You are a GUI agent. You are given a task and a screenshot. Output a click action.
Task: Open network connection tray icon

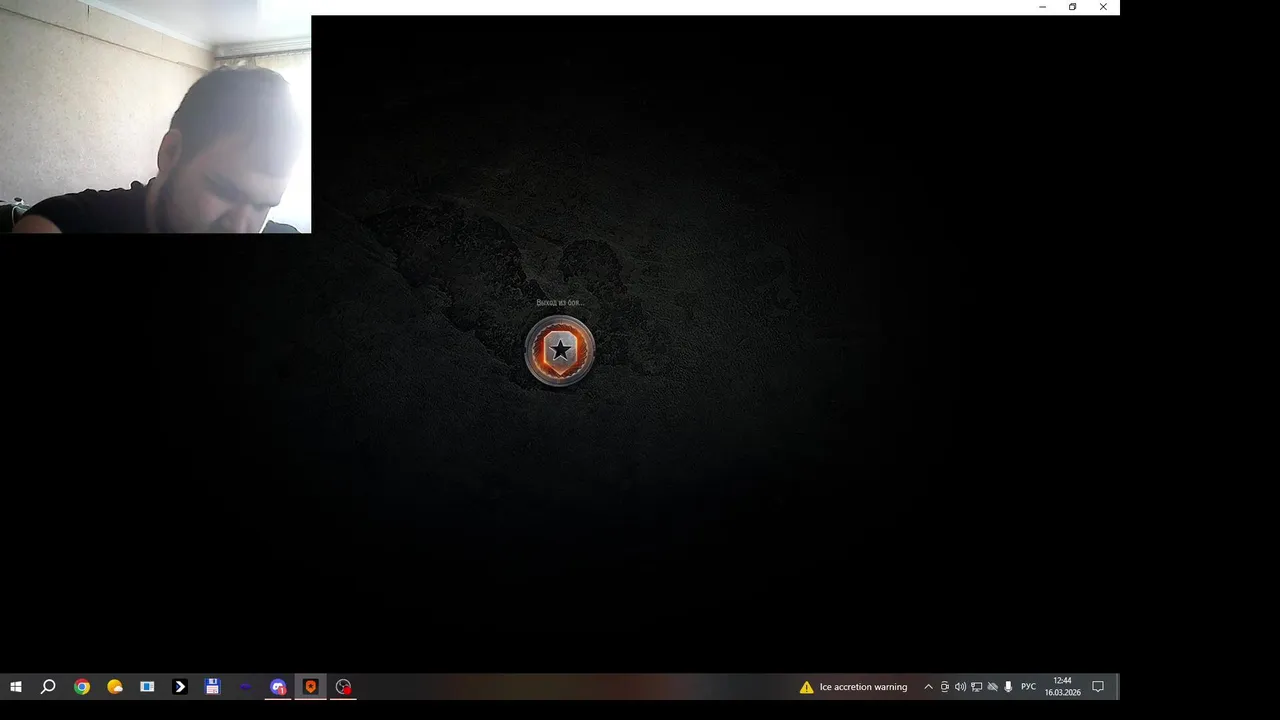coord(977,687)
